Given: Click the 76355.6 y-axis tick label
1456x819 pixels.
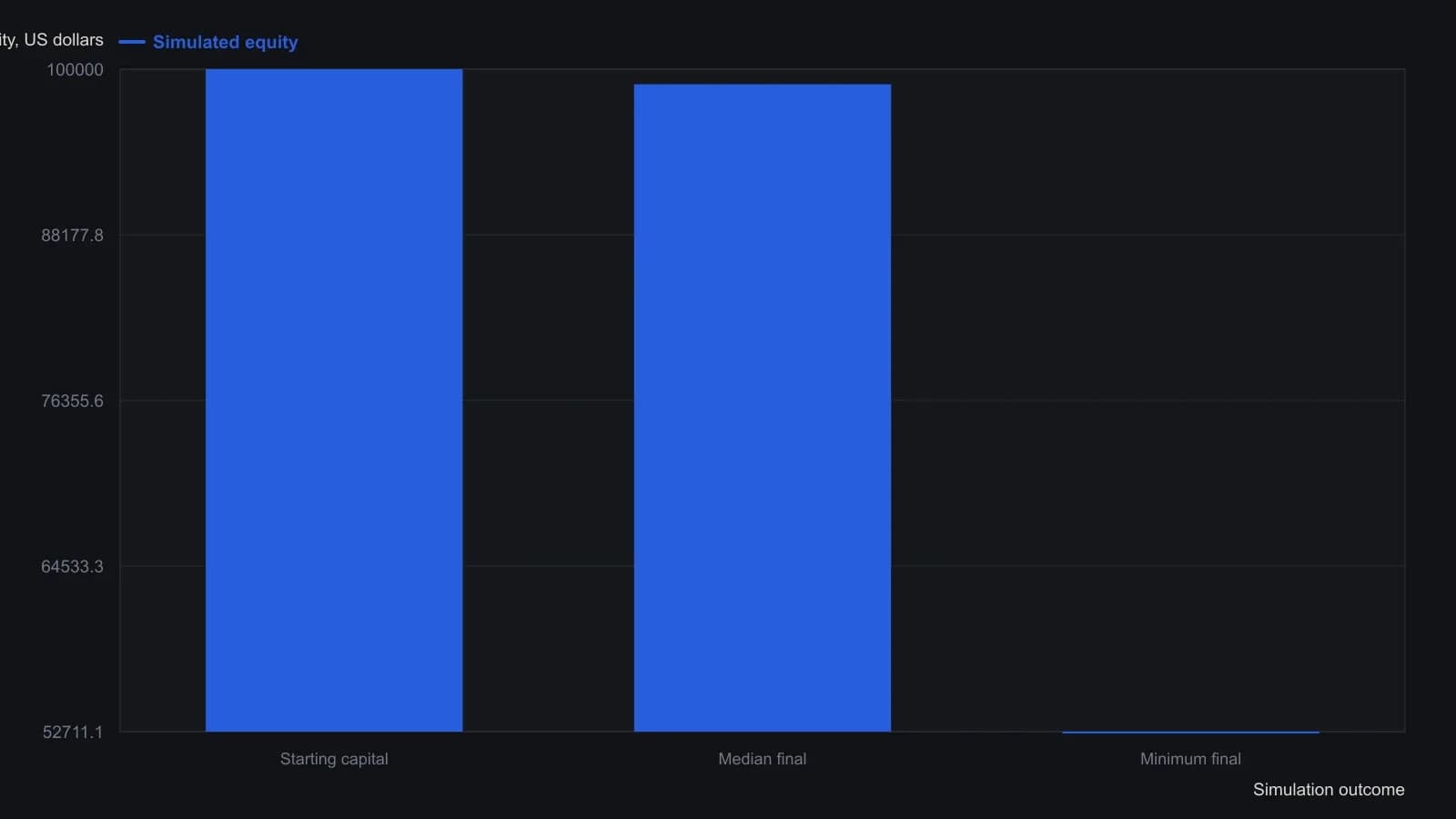Looking at the screenshot, I should click(72, 401).
